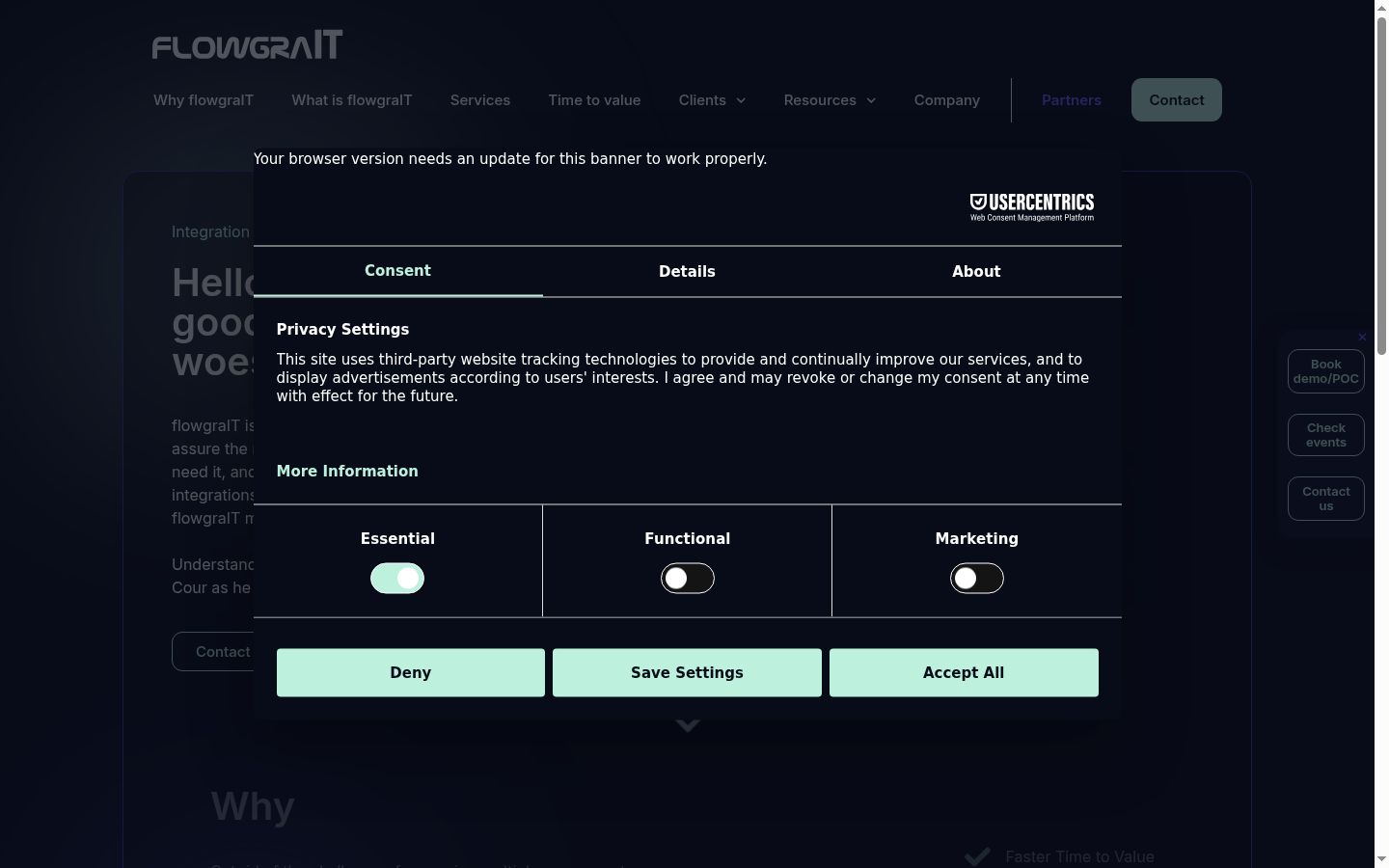Viewport: 1389px width, 868px height.
Task: Open the About tab
Action: [x=976, y=271]
